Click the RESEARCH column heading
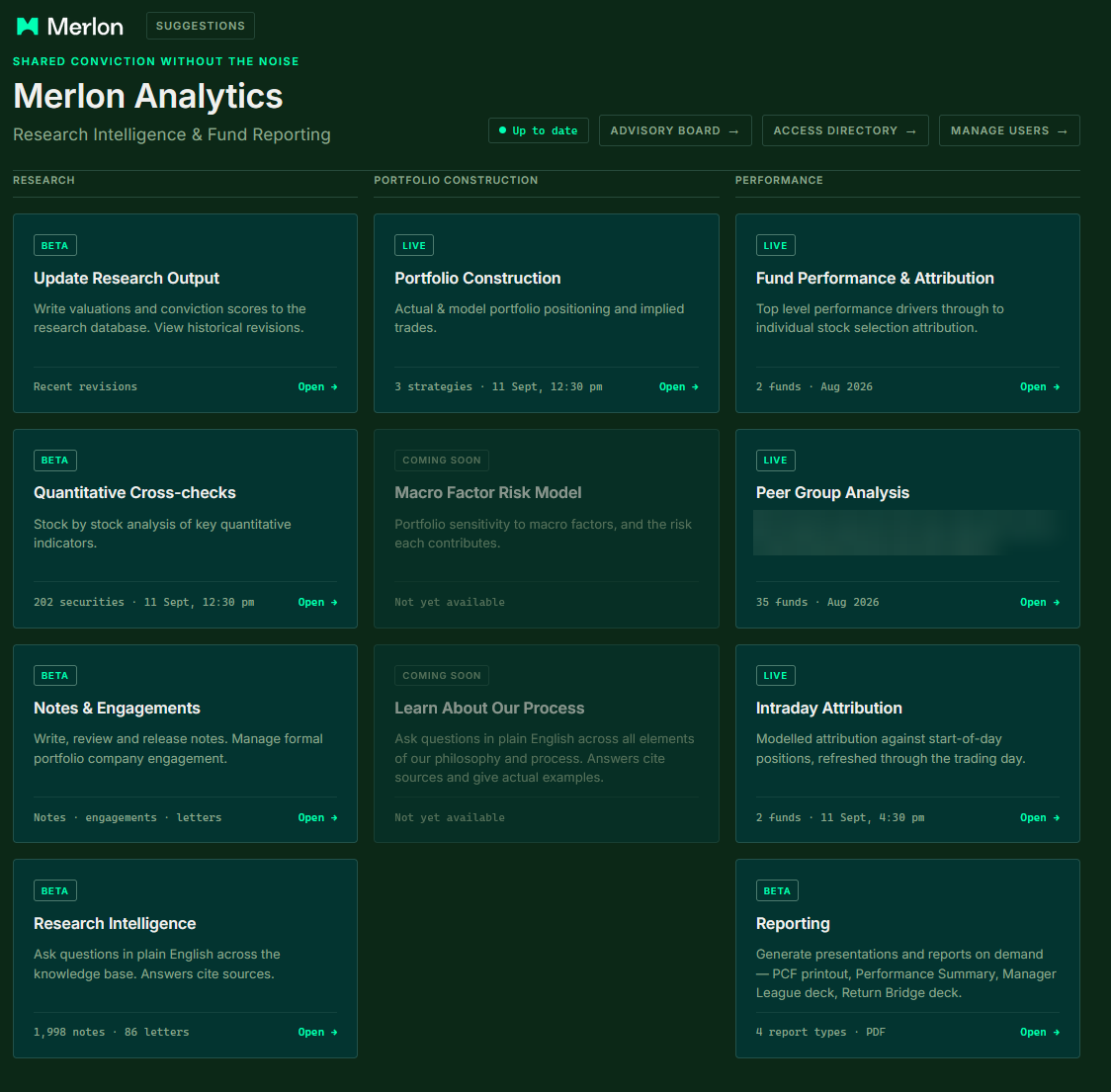The width and height of the screenshot is (1111, 1092). tap(43, 181)
